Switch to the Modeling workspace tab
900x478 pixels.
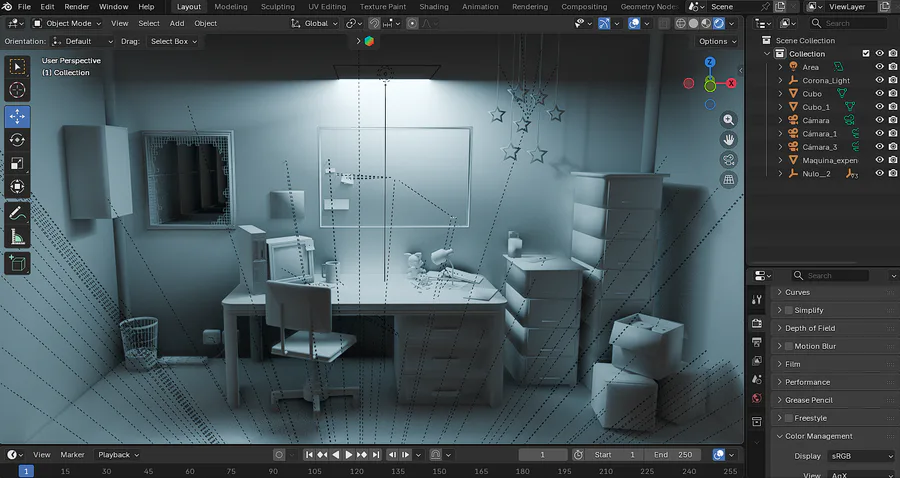coord(231,7)
